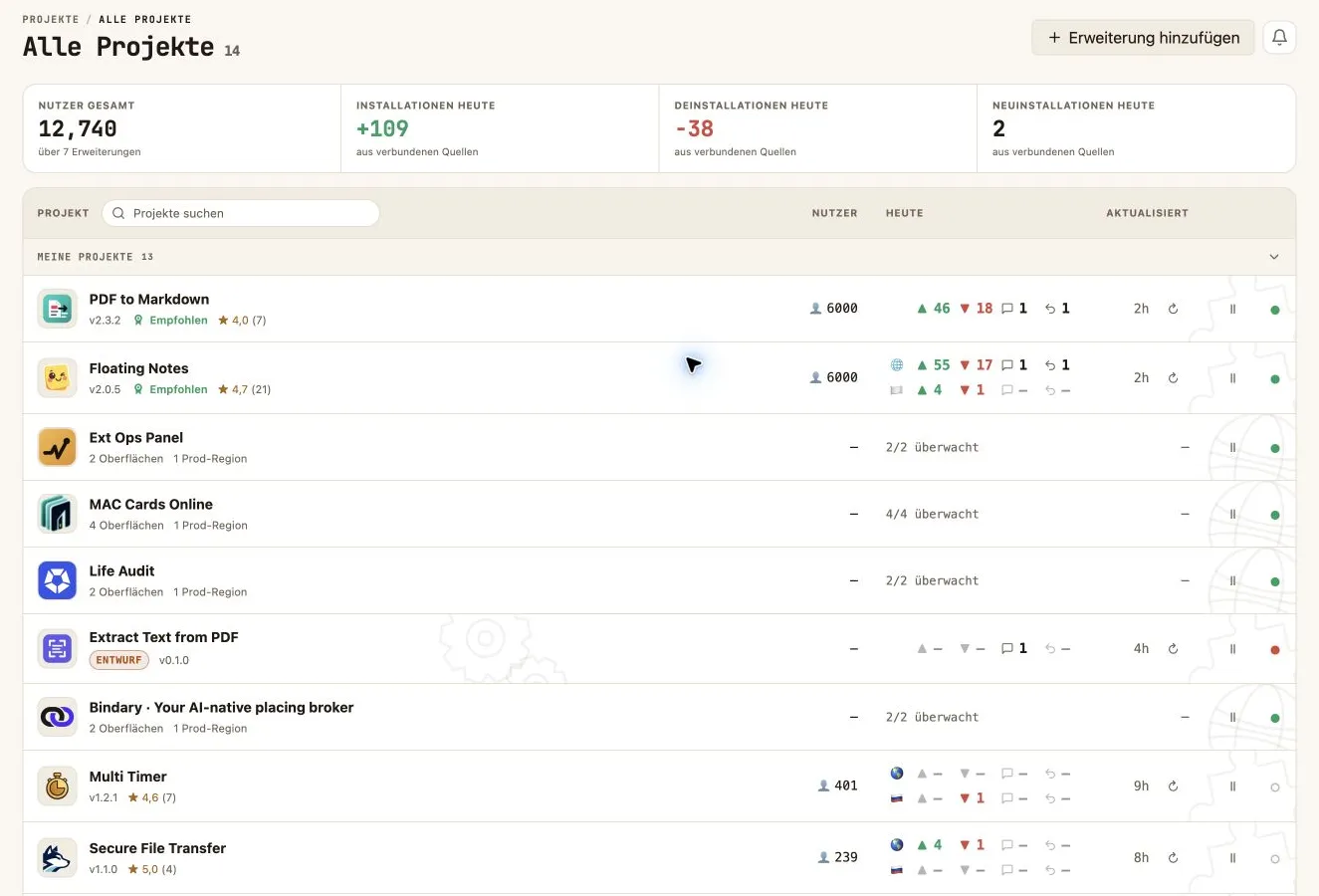Focus the Projekte suchen search field
Screen dimensions: 1319x896
click(x=241, y=213)
